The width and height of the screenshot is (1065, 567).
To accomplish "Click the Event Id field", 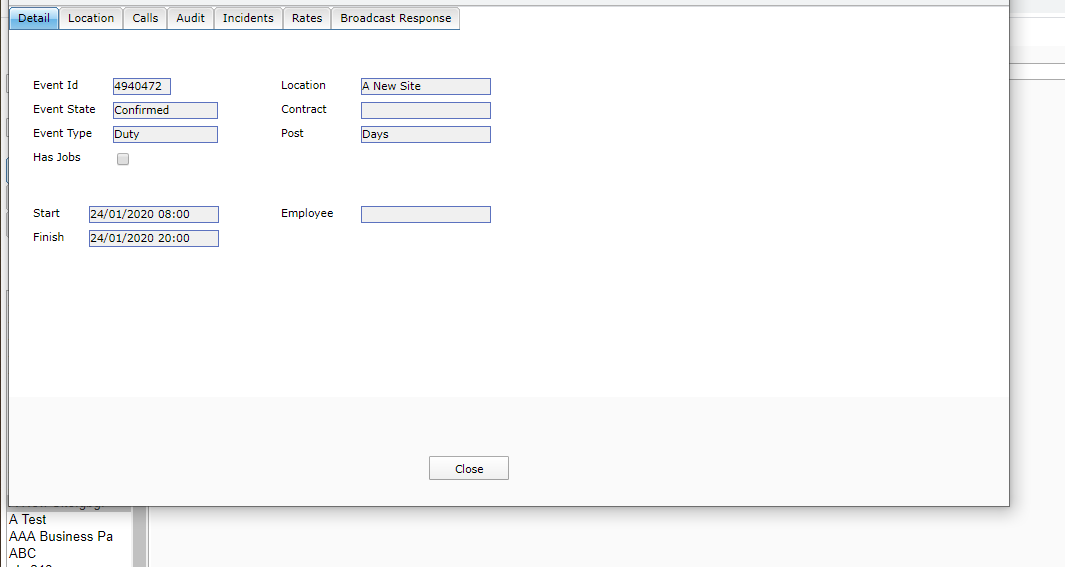I will point(141,86).
